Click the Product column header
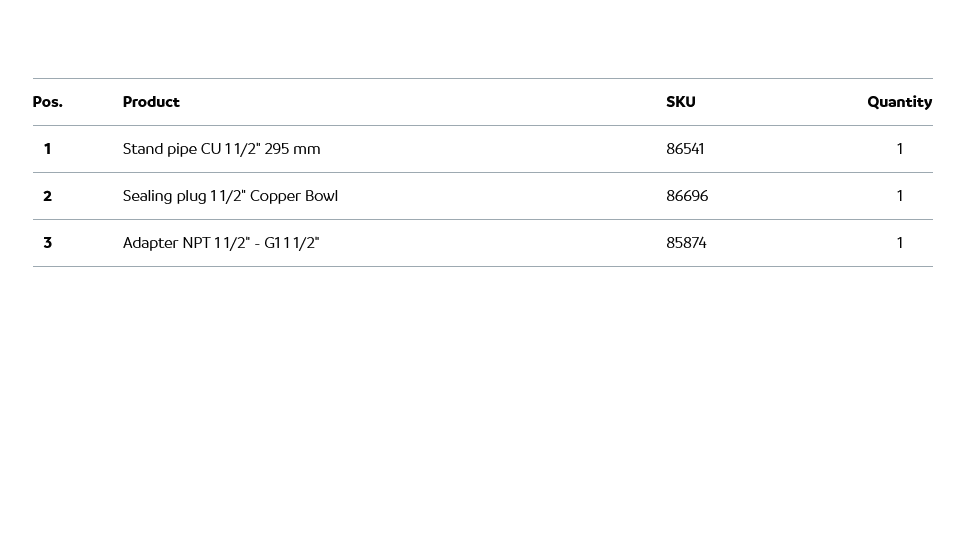 coord(151,102)
